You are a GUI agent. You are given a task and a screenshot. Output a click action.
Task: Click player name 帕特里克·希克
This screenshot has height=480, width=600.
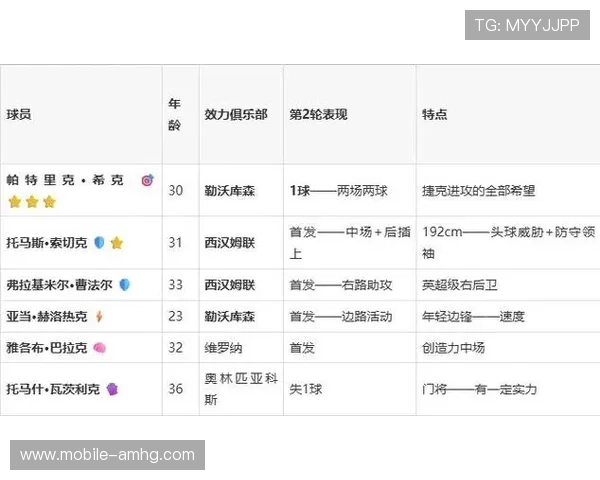[65, 180]
